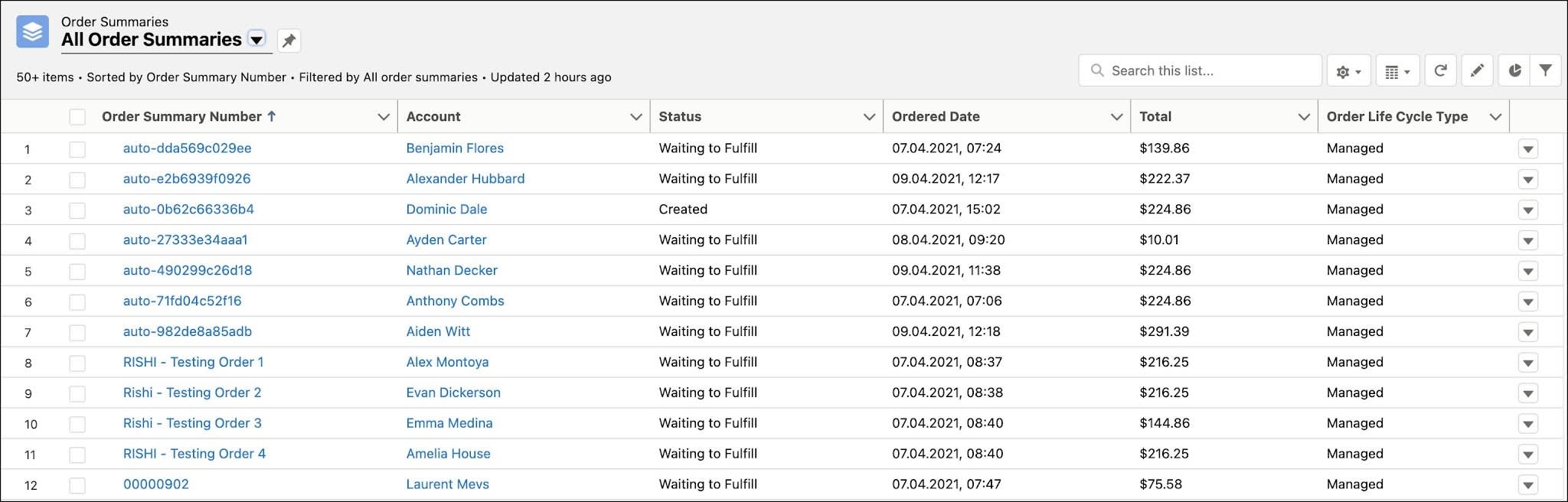Image resolution: width=1568 pixels, height=502 pixels.
Task: Open the filters panel
Action: pos(1545,70)
